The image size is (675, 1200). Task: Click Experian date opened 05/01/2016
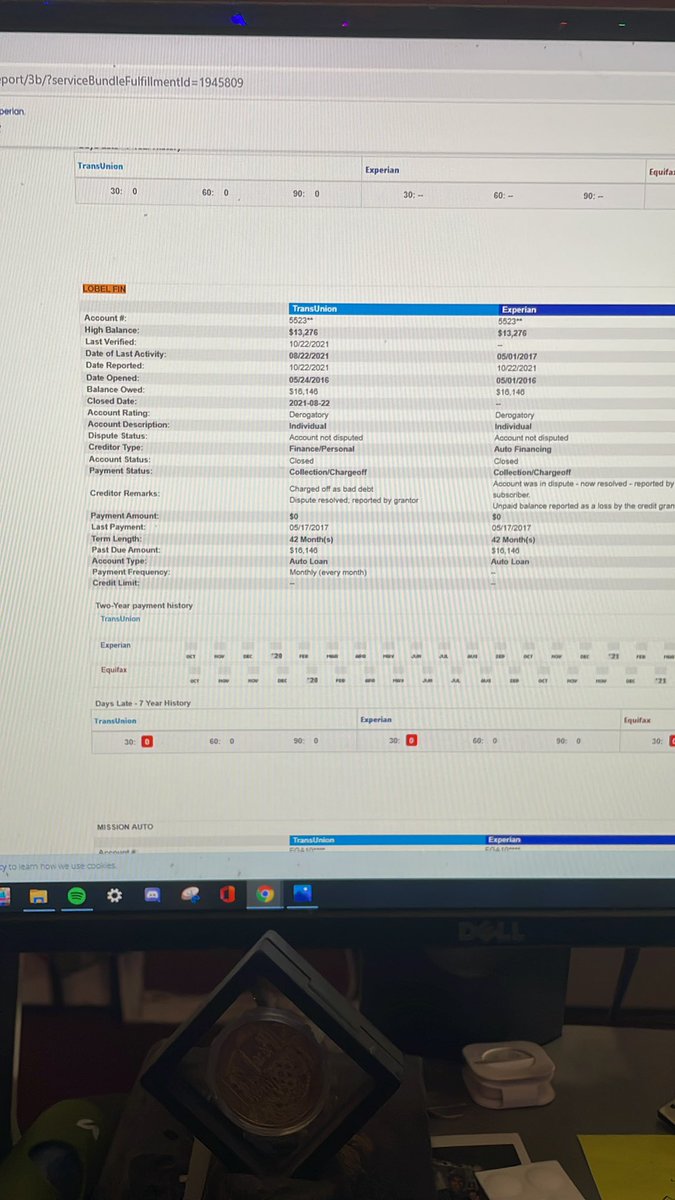pyautogui.click(x=516, y=380)
